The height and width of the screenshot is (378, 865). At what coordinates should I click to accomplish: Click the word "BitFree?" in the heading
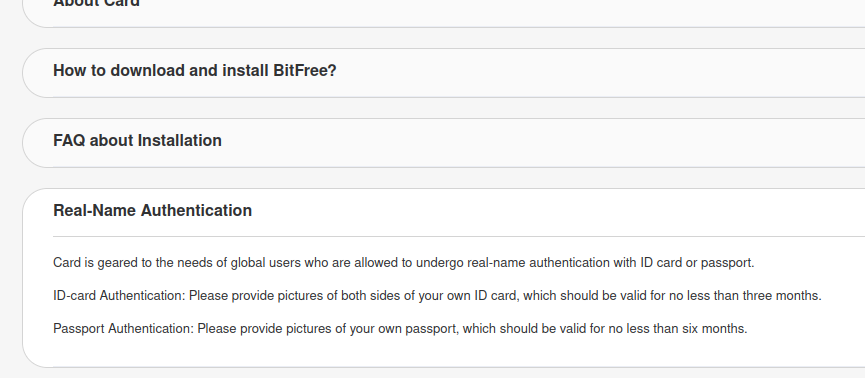[x=305, y=71]
